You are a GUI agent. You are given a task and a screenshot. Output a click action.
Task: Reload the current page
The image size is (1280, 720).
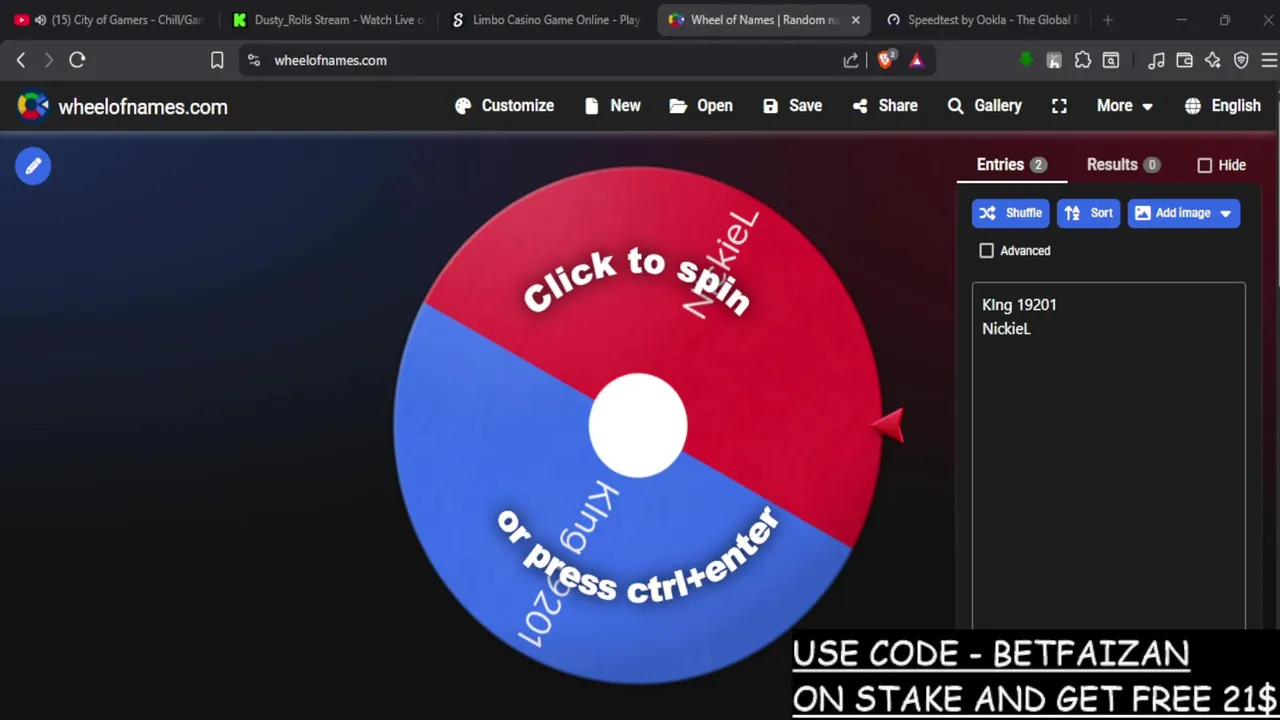(x=77, y=60)
